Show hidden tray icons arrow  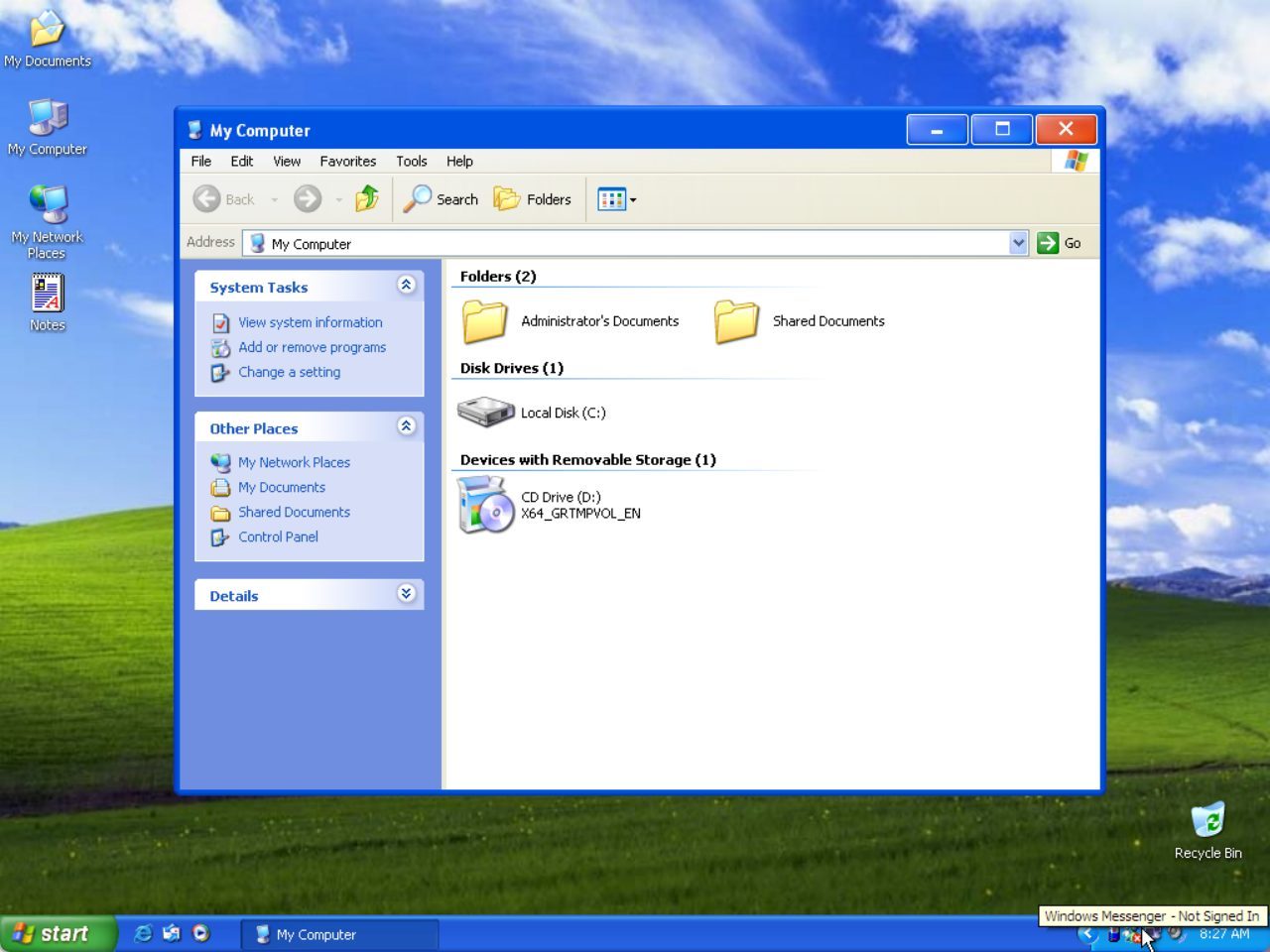(x=1087, y=934)
